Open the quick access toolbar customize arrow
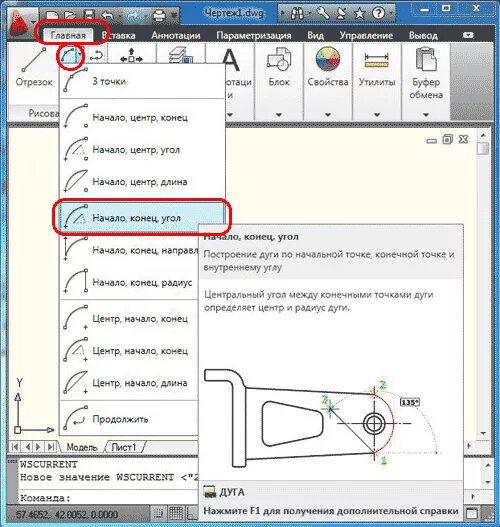Screen dimensions: 500x527 (174, 15)
